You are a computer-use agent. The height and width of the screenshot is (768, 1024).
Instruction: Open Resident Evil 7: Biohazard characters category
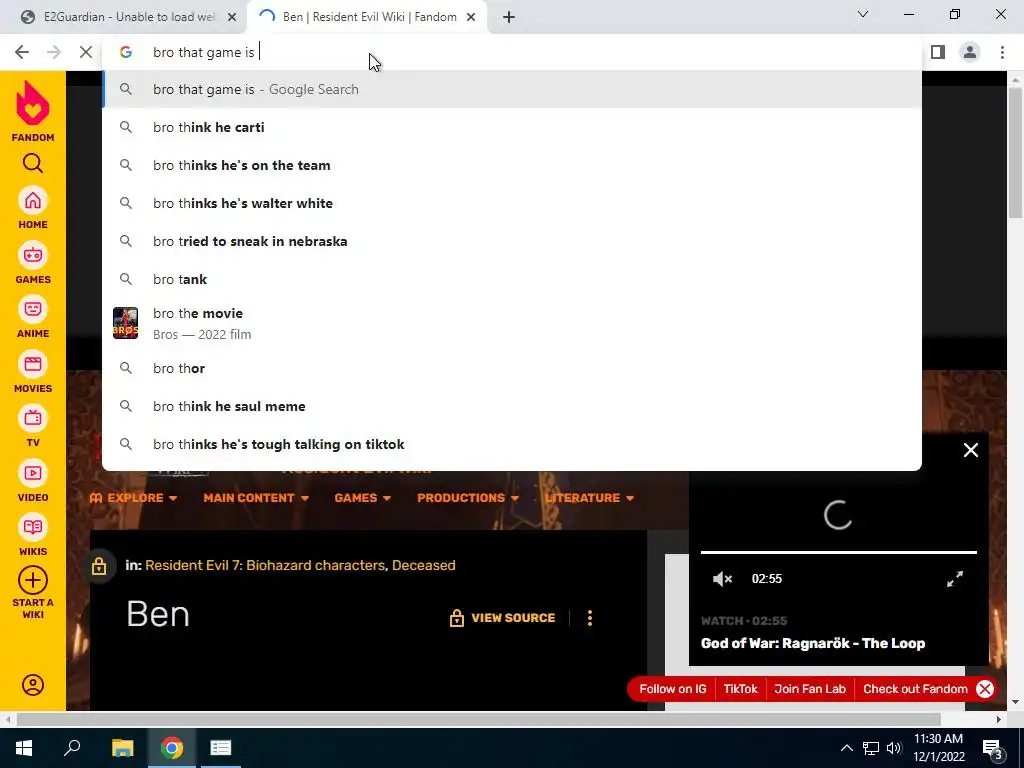click(265, 565)
